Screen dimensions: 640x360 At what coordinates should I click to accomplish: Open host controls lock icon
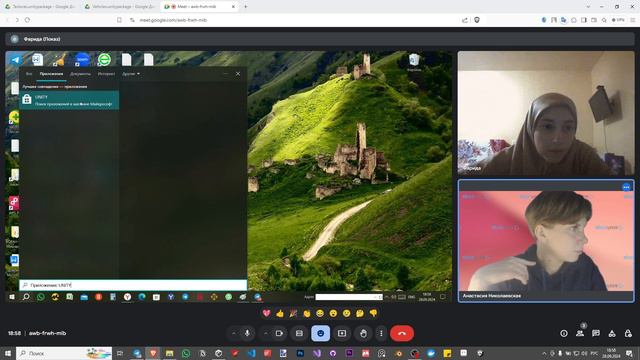tap(628, 333)
